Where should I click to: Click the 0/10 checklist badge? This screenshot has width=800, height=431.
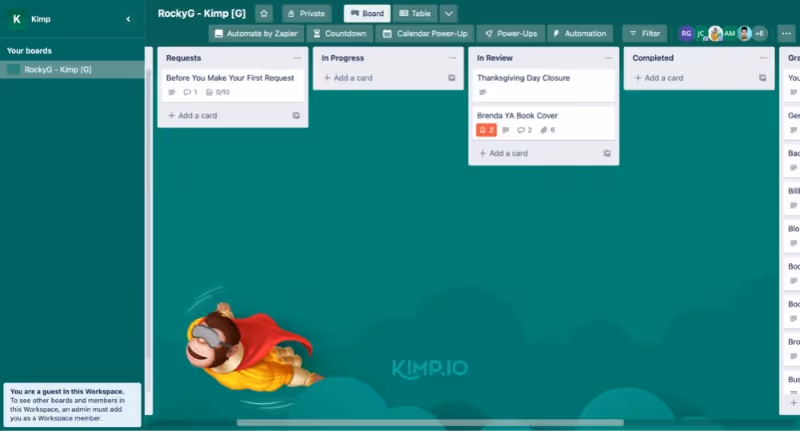218,92
